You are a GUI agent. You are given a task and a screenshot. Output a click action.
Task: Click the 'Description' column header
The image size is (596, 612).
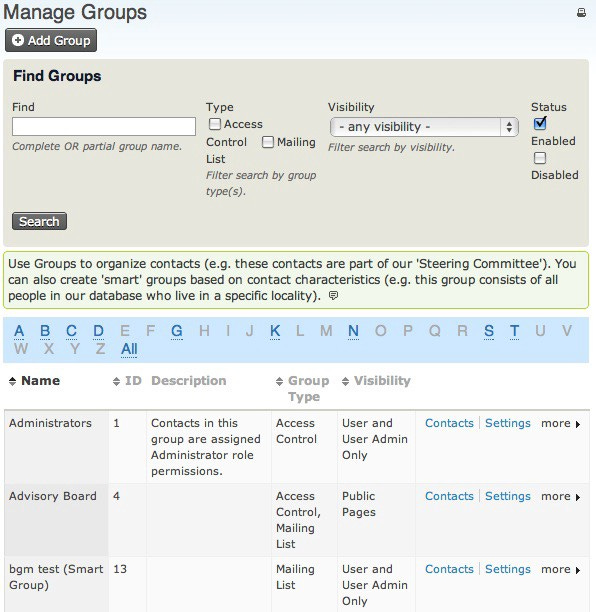[x=189, y=381]
